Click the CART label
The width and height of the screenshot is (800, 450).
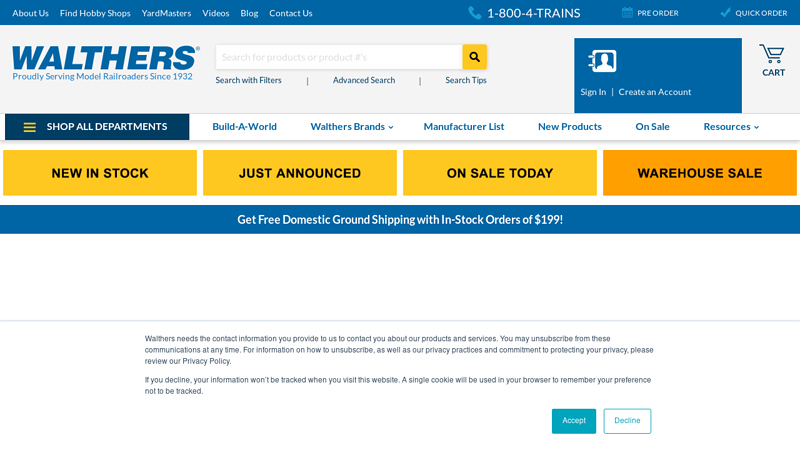click(x=773, y=72)
